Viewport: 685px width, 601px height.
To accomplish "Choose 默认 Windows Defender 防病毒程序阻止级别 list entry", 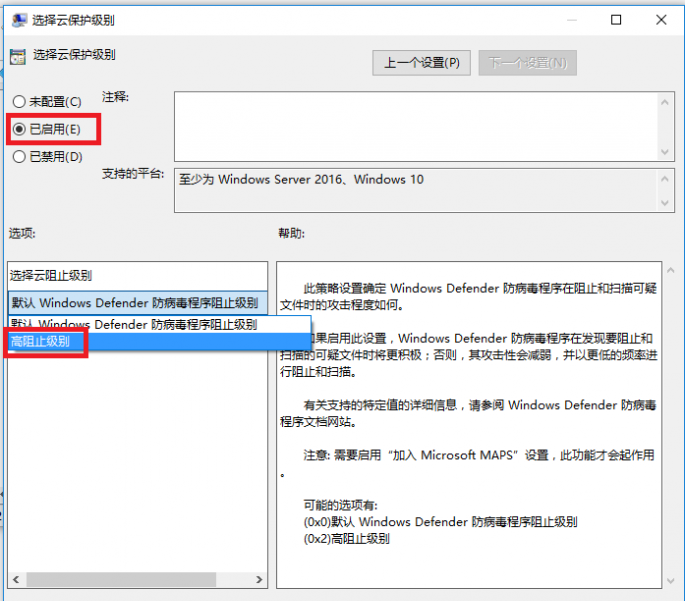I will [159, 325].
